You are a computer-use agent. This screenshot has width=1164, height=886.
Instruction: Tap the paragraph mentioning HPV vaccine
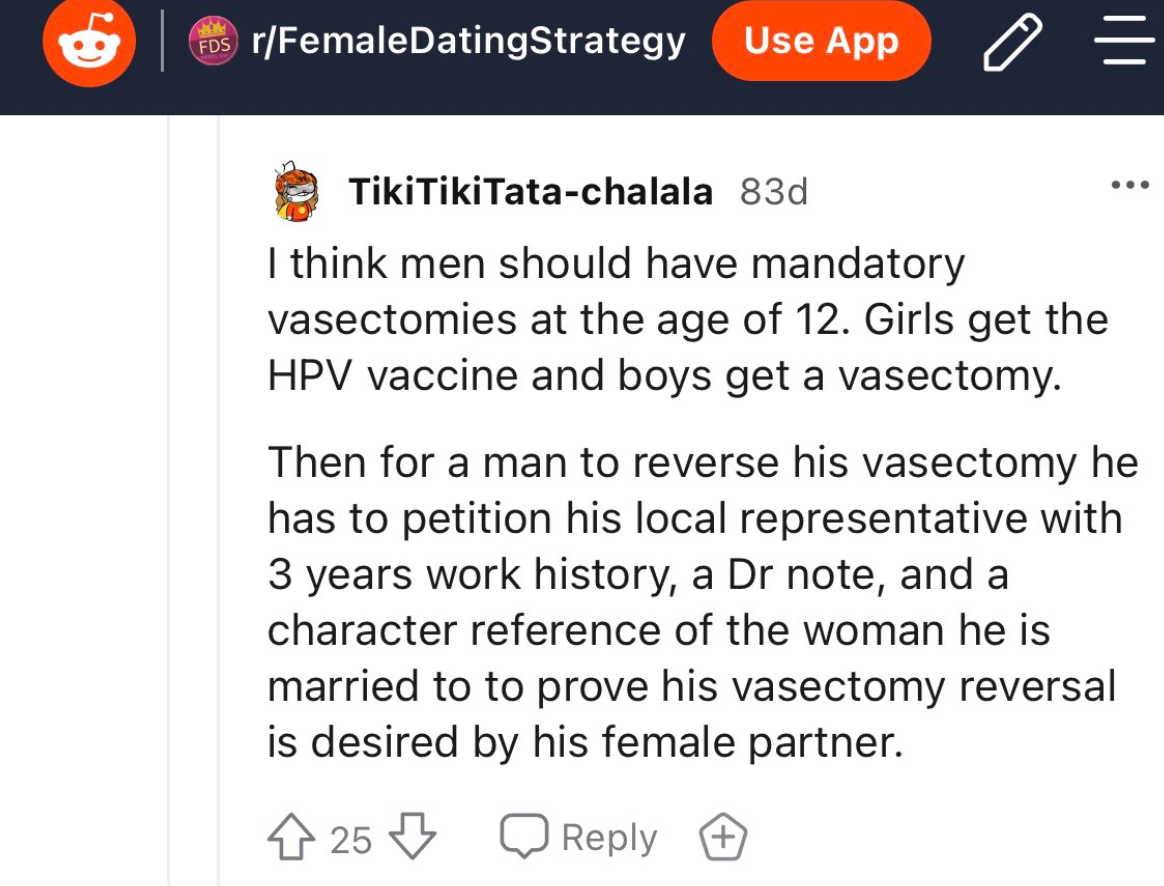(x=688, y=320)
